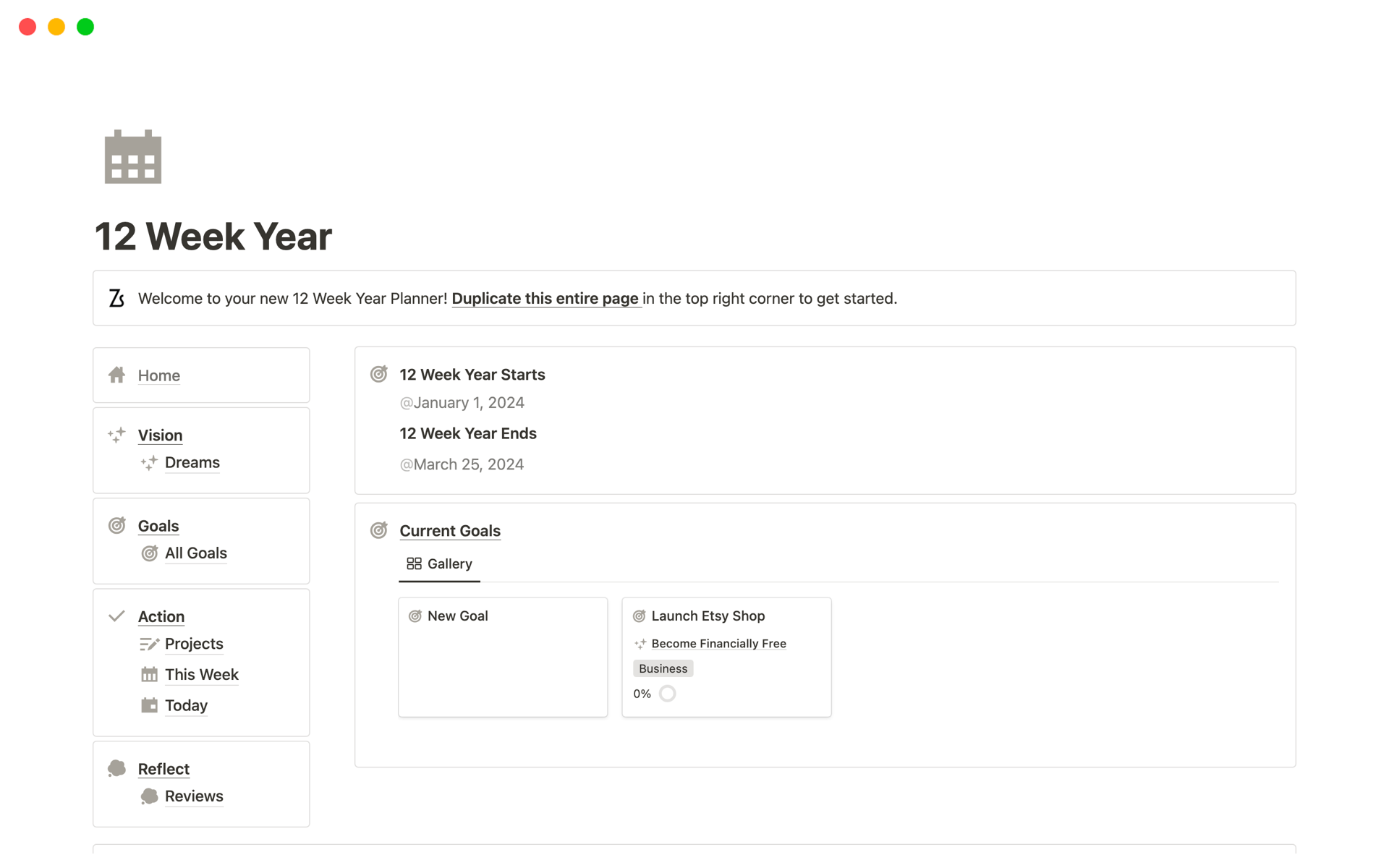This screenshot has width=1389, height=868.
Task: Click the New Goal card
Action: pos(503,656)
